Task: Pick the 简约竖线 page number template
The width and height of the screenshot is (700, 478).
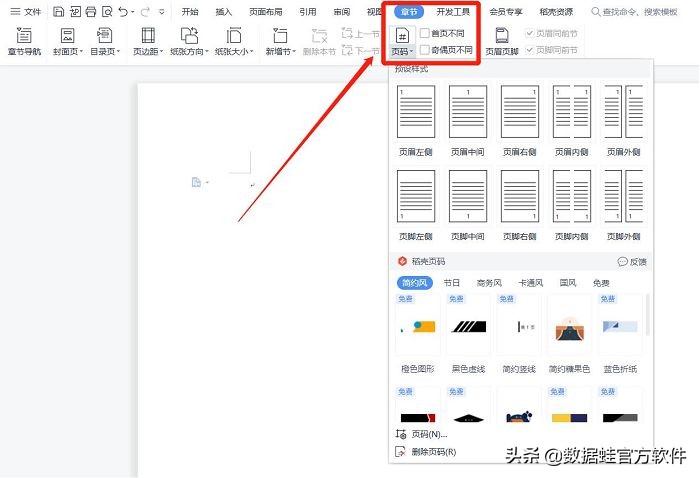Action: click(519, 335)
